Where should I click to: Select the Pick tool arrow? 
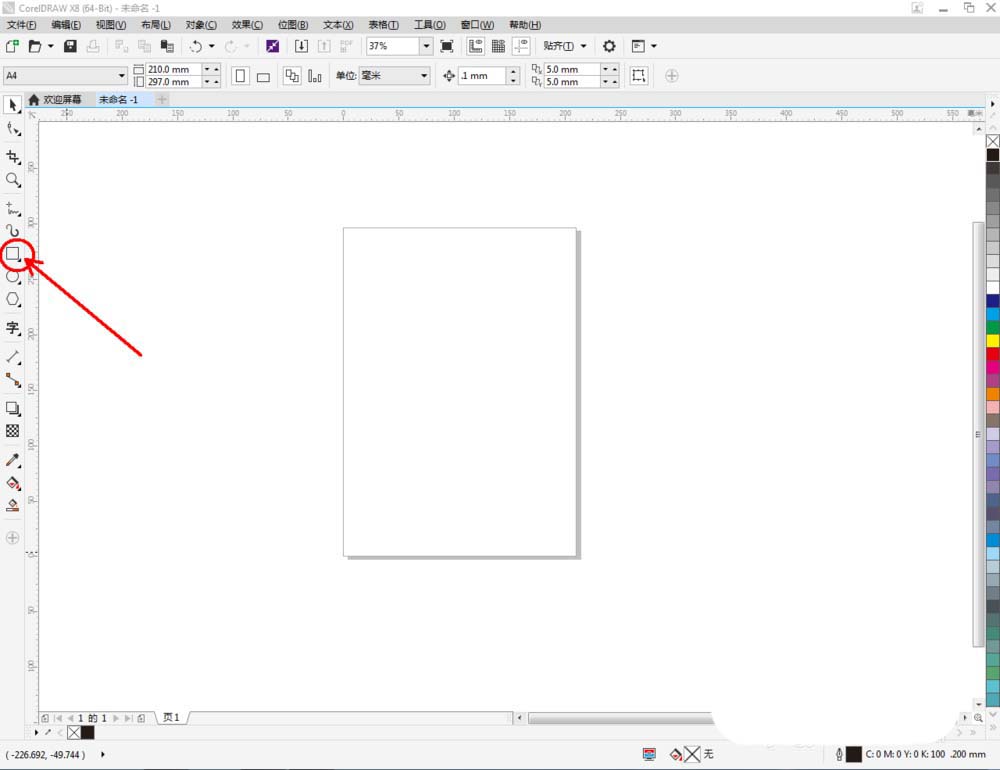pos(13,105)
